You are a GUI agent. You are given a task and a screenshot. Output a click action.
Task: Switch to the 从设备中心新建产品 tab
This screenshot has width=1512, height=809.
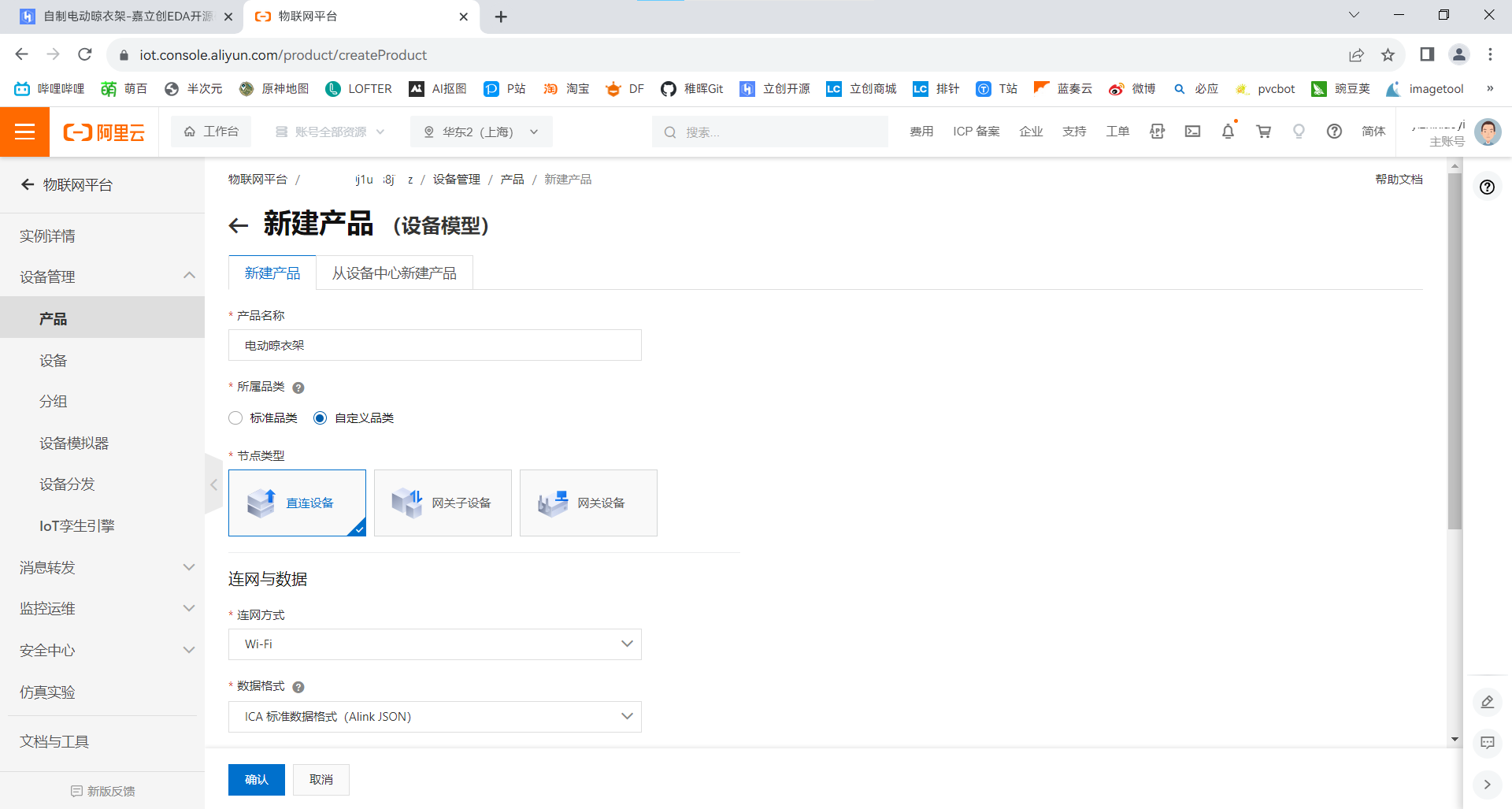pos(394,273)
